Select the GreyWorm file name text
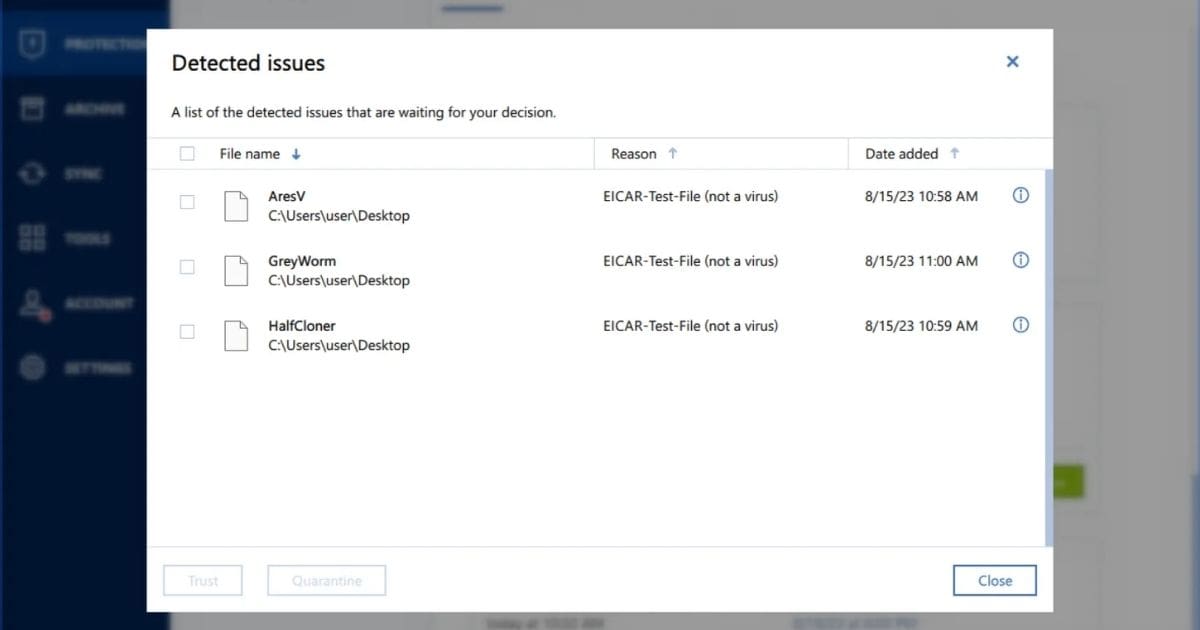This screenshot has height=630, width=1200. tap(302, 261)
